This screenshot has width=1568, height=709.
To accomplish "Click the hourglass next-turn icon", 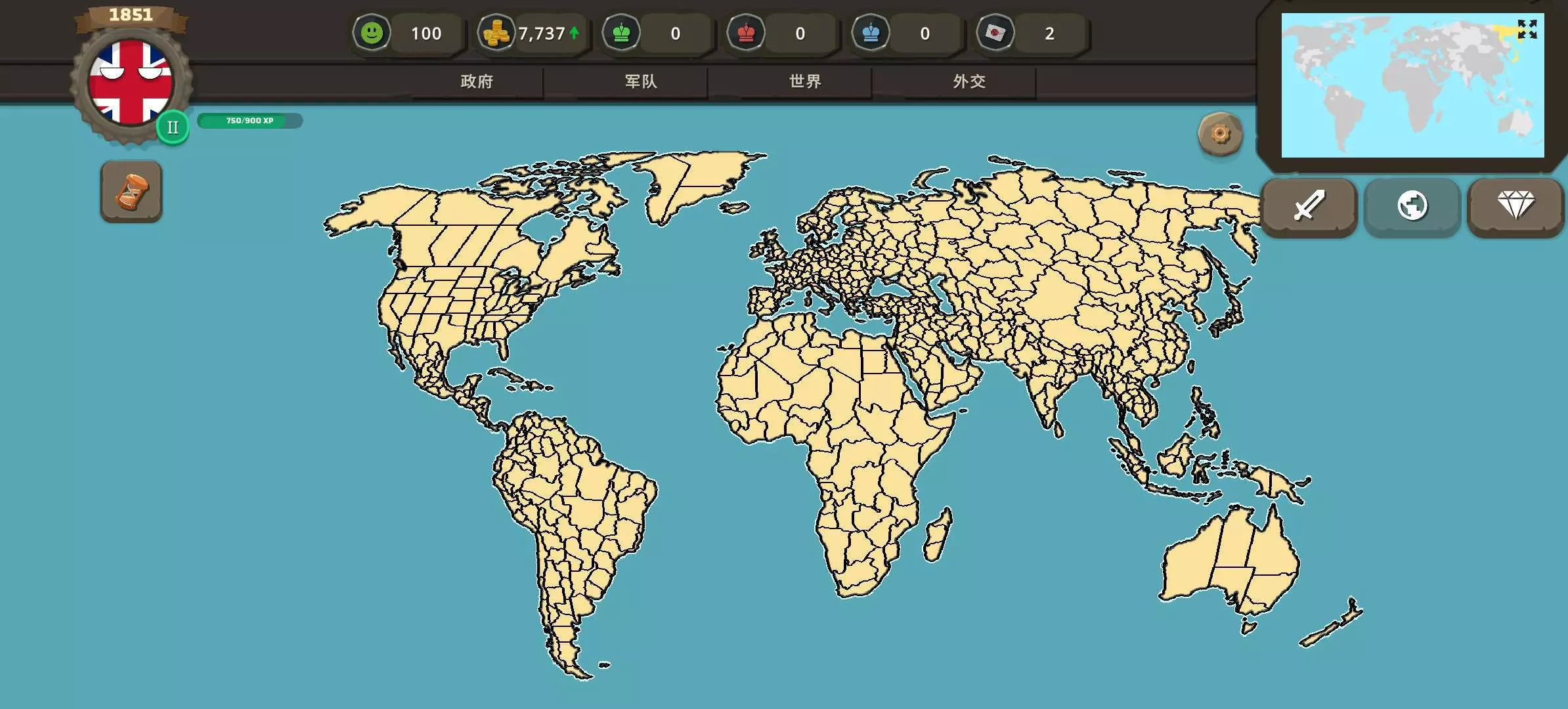I will (131, 192).
